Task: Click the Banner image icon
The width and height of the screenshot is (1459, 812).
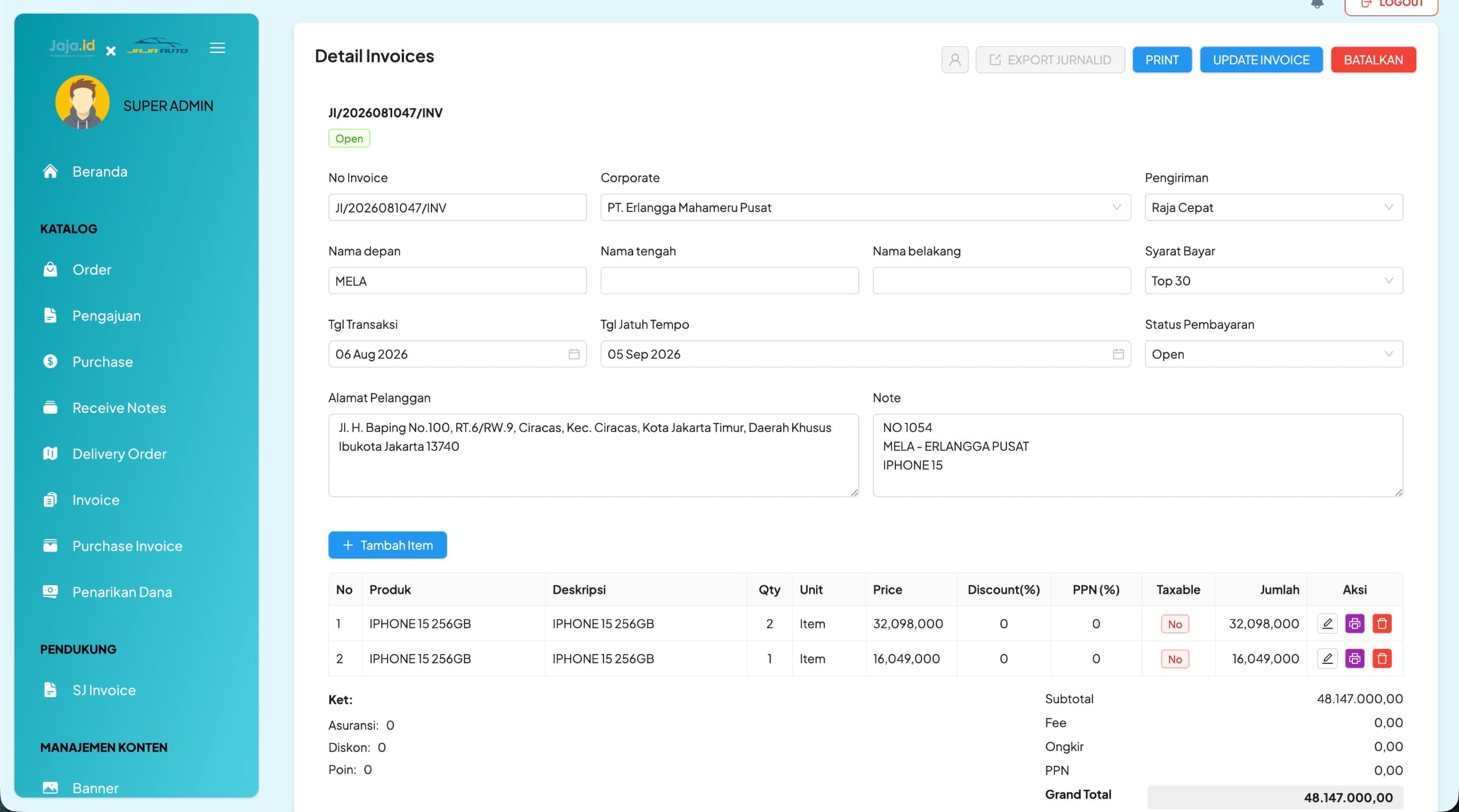Action: (x=50, y=787)
